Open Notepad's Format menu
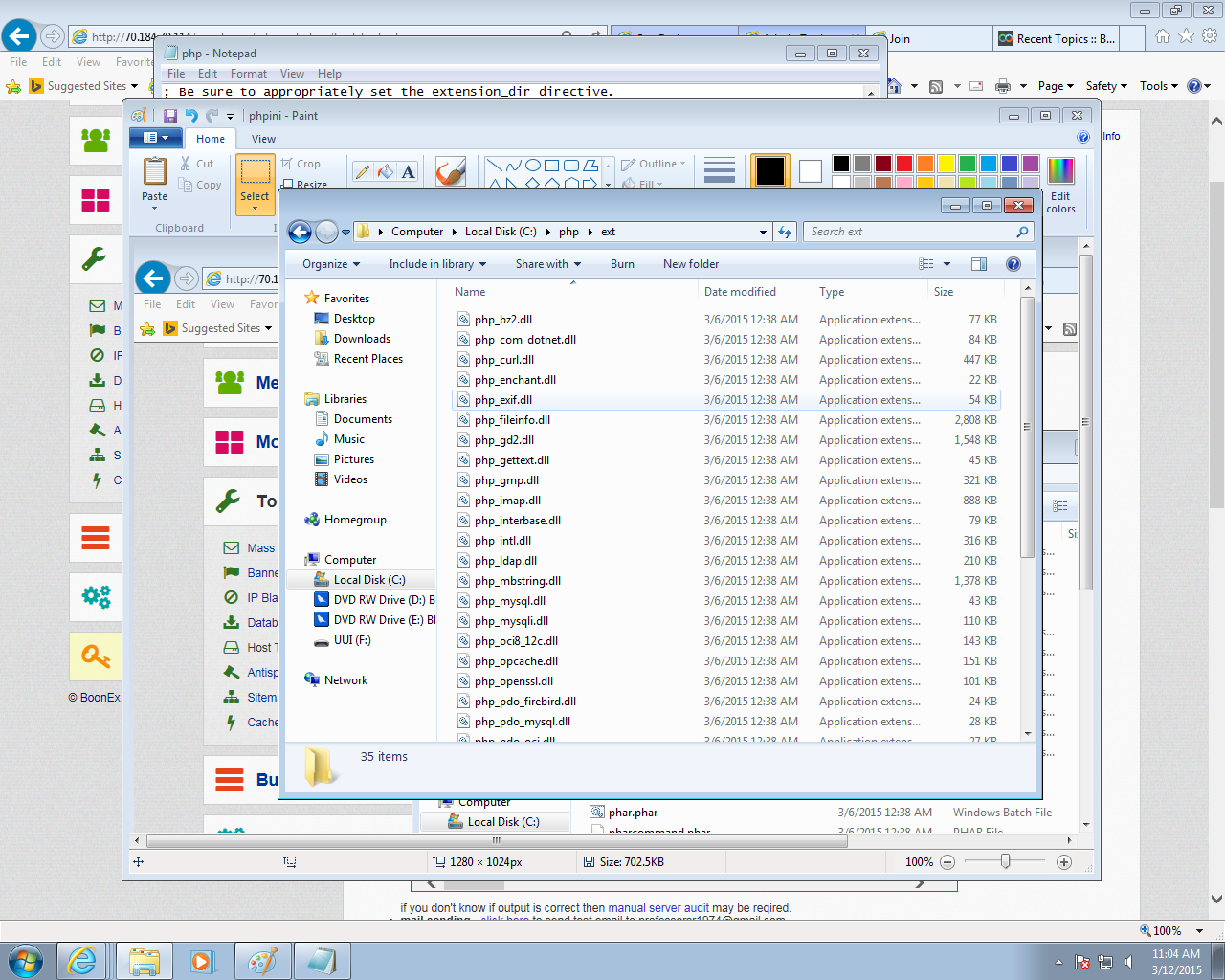The height and width of the screenshot is (980, 1225). [x=249, y=74]
